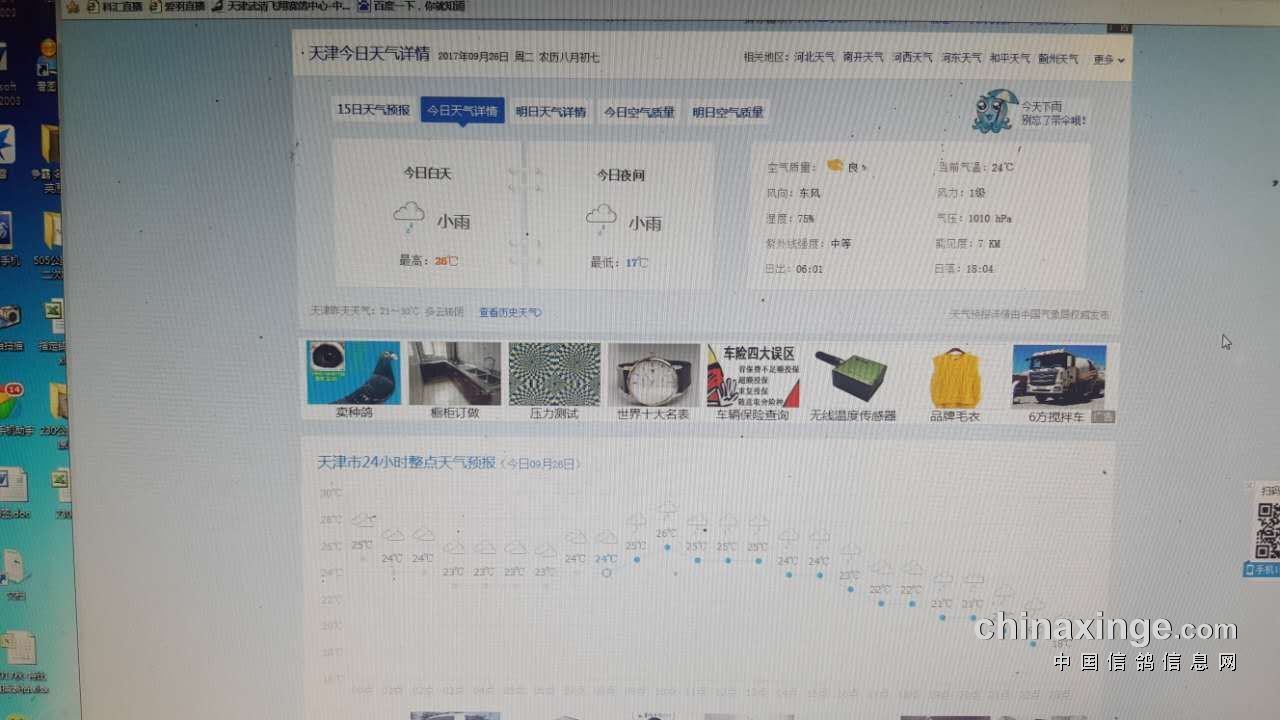Switch to 明日空气质量 tab
The height and width of the screenshot is (720, 1280).
728,113
